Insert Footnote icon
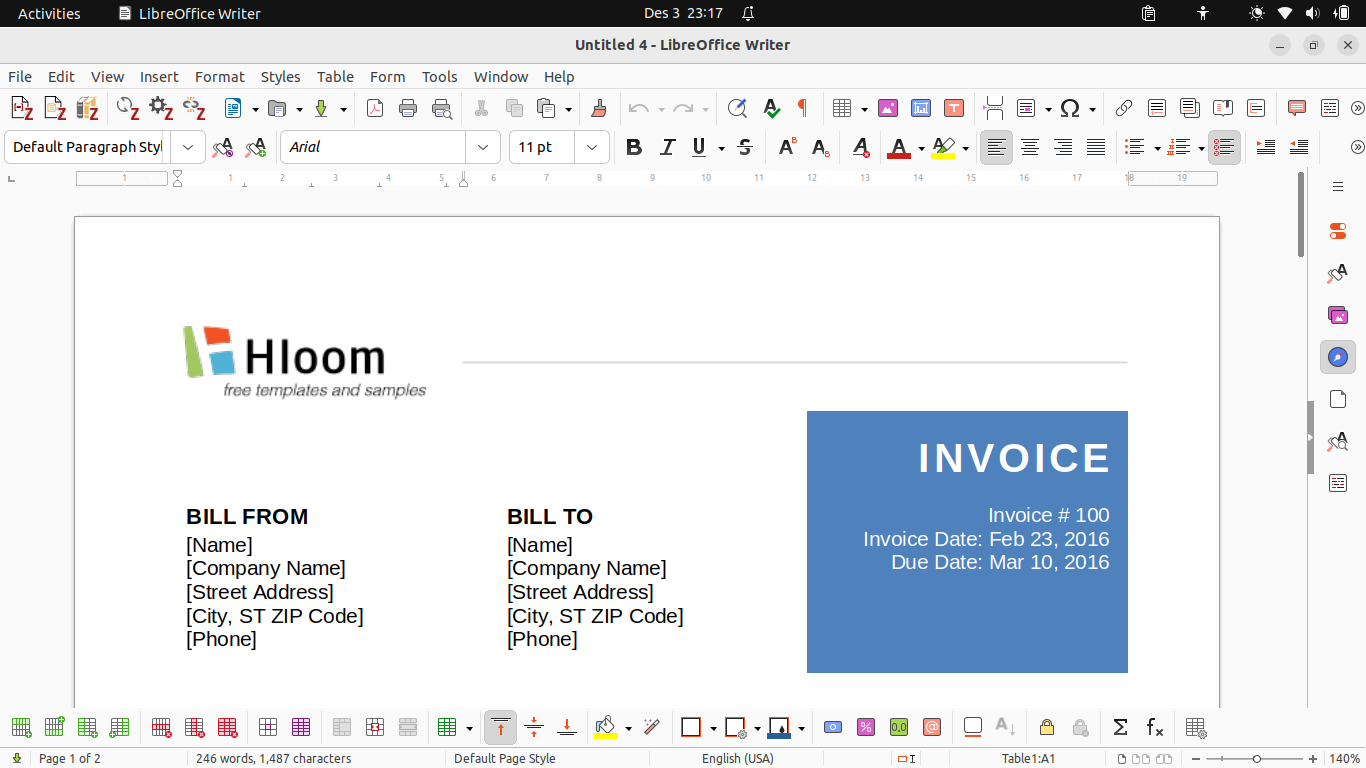Screen dimensions: 1366x768 [1157, 108]
